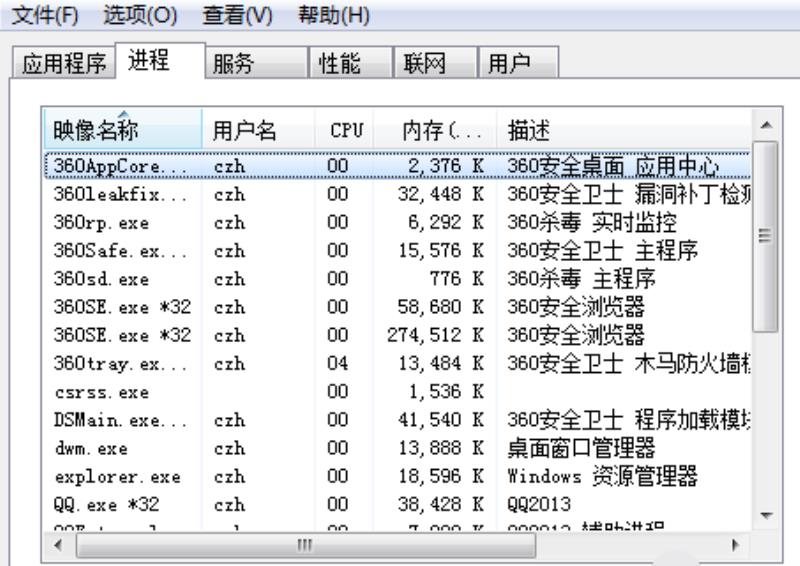Click the 38,428 K memory value
The width and height of the screenshot is (800, 566).
[441, 504]
